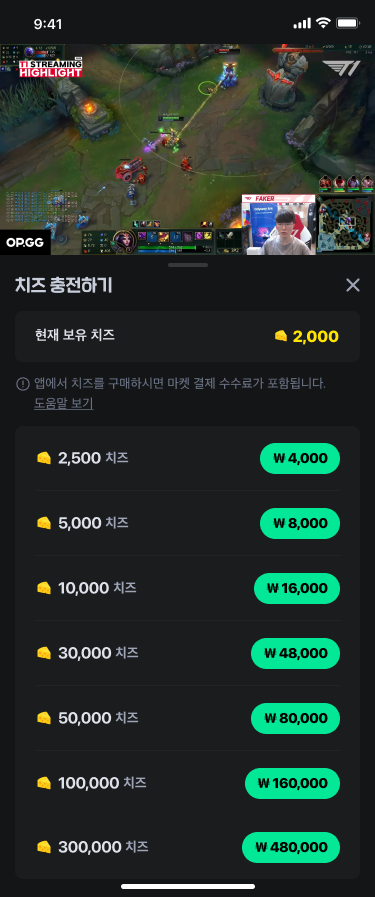
Task: Click the info icon beside the fee notice
Action: click(x=22, y=384)
